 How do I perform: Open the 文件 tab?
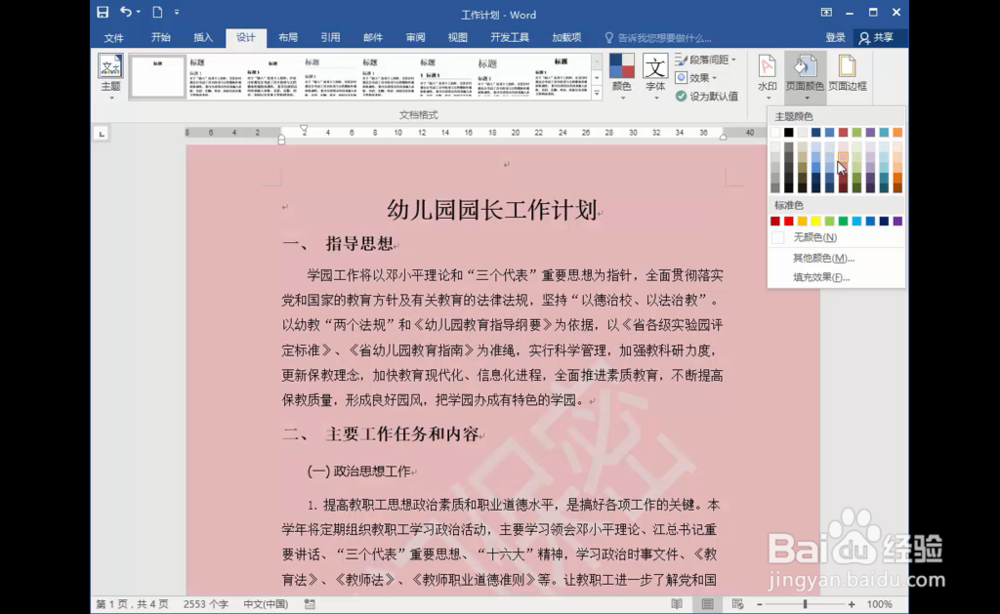coord(114,38)
